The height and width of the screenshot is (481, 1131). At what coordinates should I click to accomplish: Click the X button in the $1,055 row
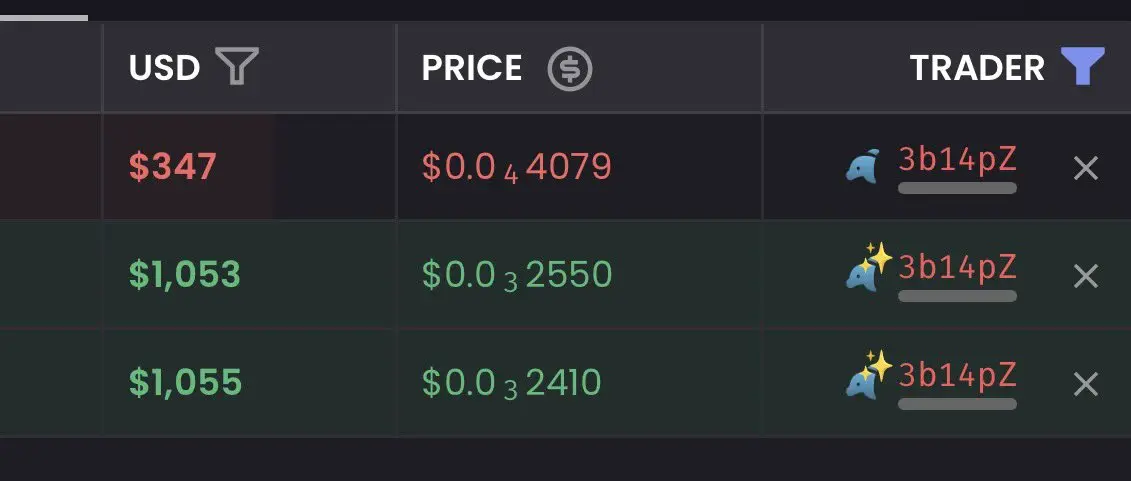[x=1086, y=384]
